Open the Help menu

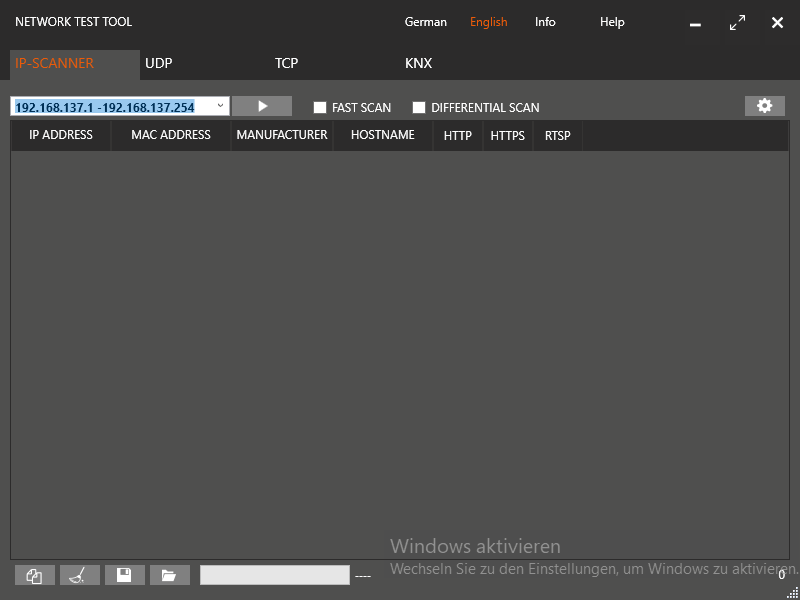[612, 22]
